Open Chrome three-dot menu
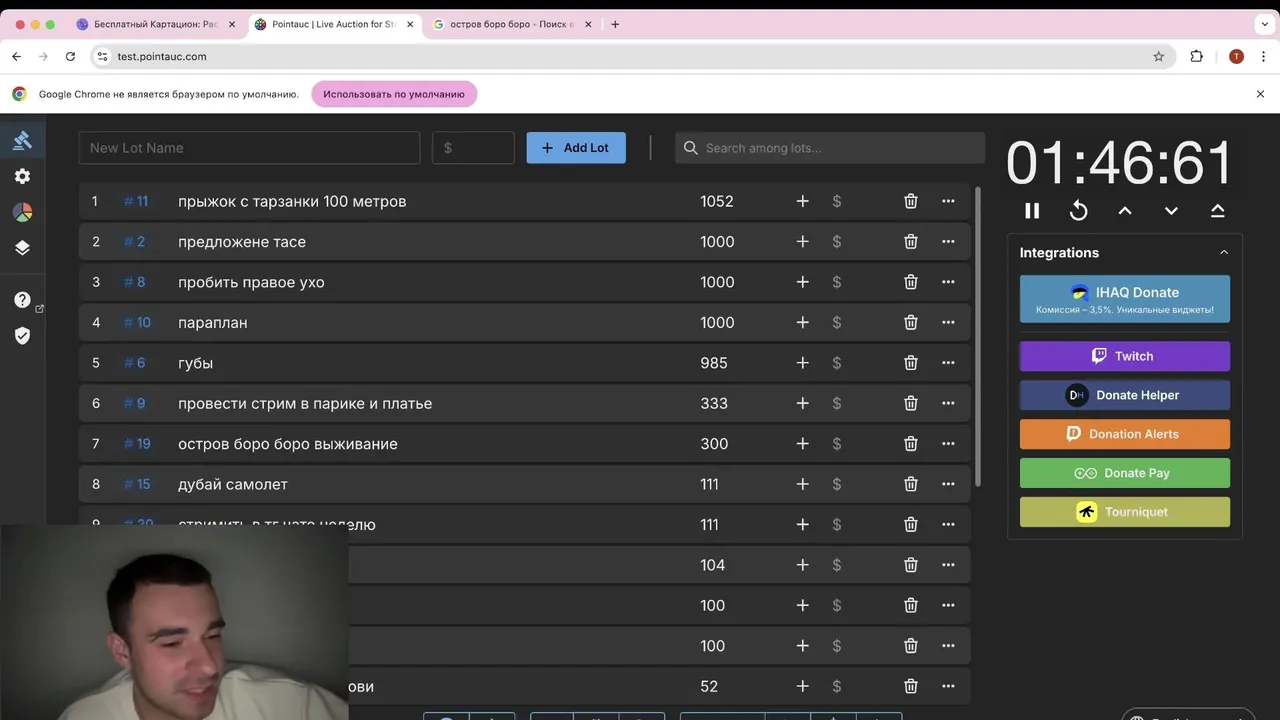The height and width of the screenshot is (720, 1280). point(1262,57)
